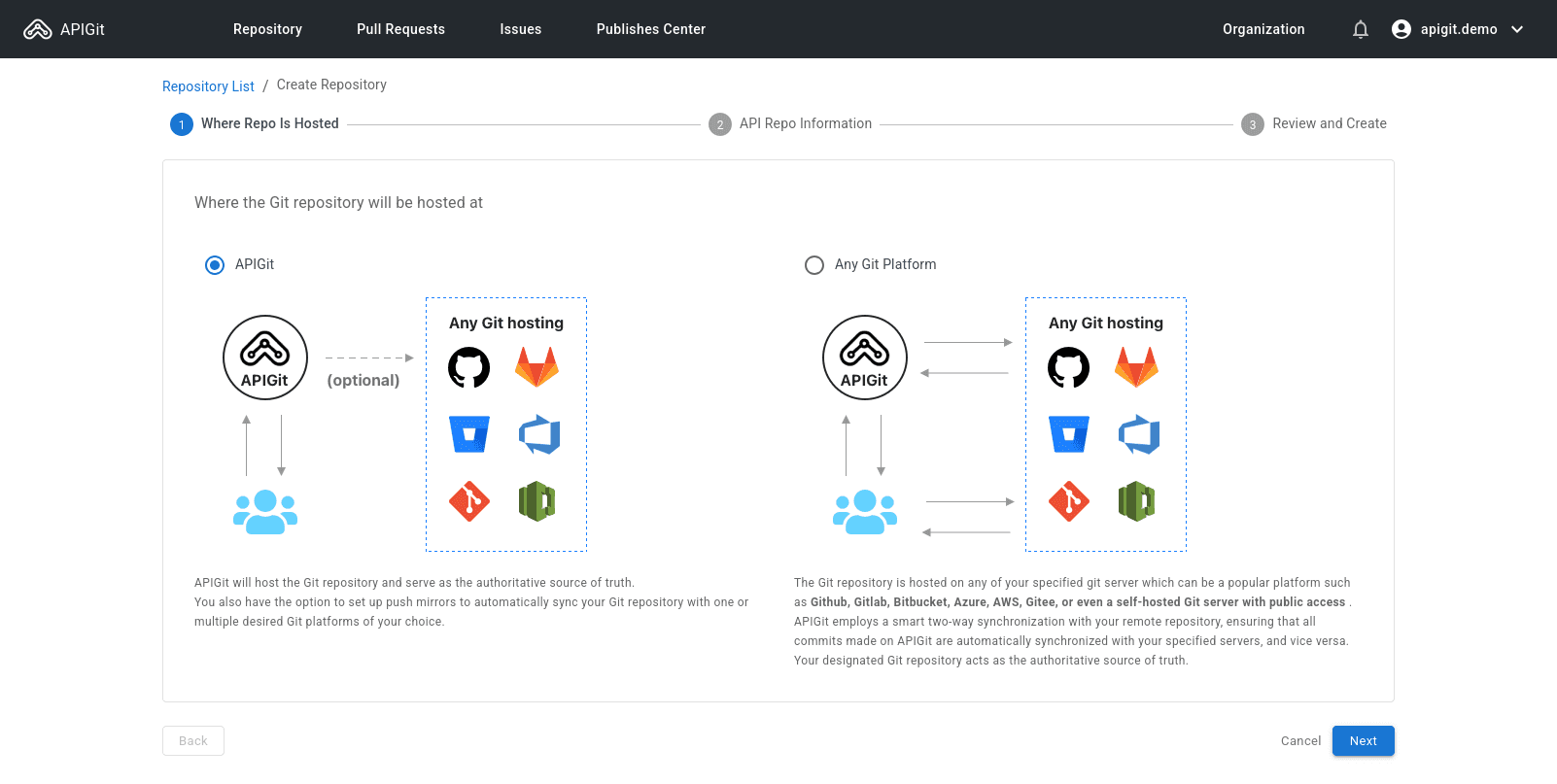Click the Azure DevOps icon in left diagram
Image resolution: width=1557 pixels, height=784 pixels.
pyautogui.click(x=539, y=434)
